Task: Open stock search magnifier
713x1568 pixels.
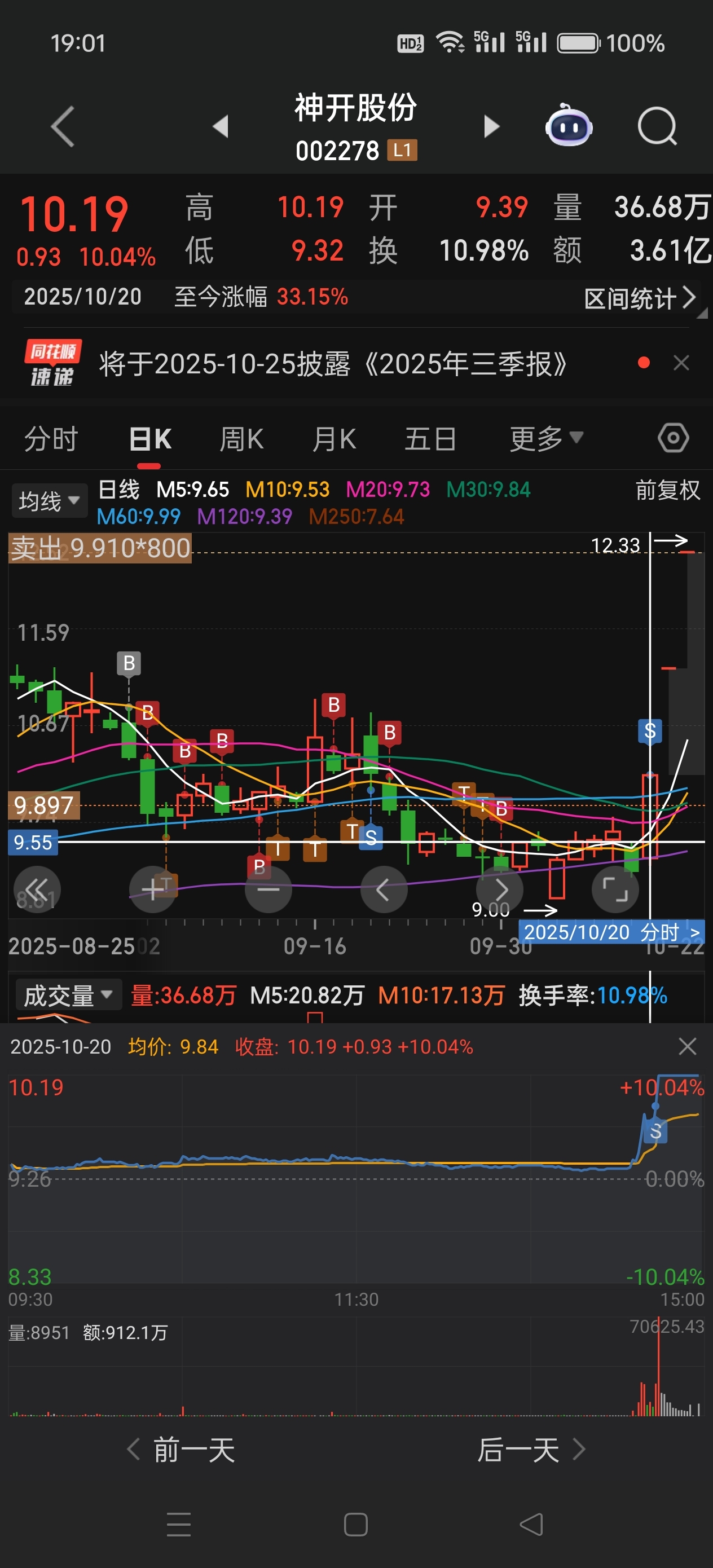Action: (x=657, y=126)
